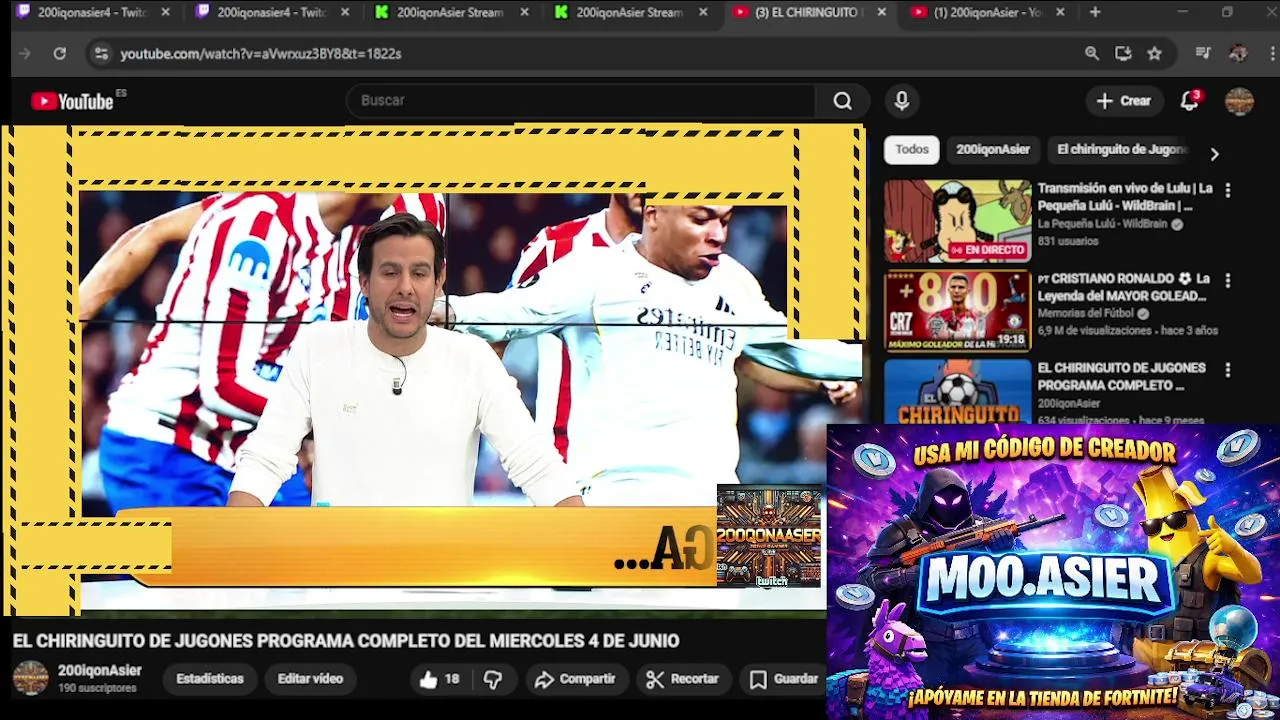This screenshot has width=1280, height=720.
Task: Click the browser address bar URL
Action: pos(261,54)
